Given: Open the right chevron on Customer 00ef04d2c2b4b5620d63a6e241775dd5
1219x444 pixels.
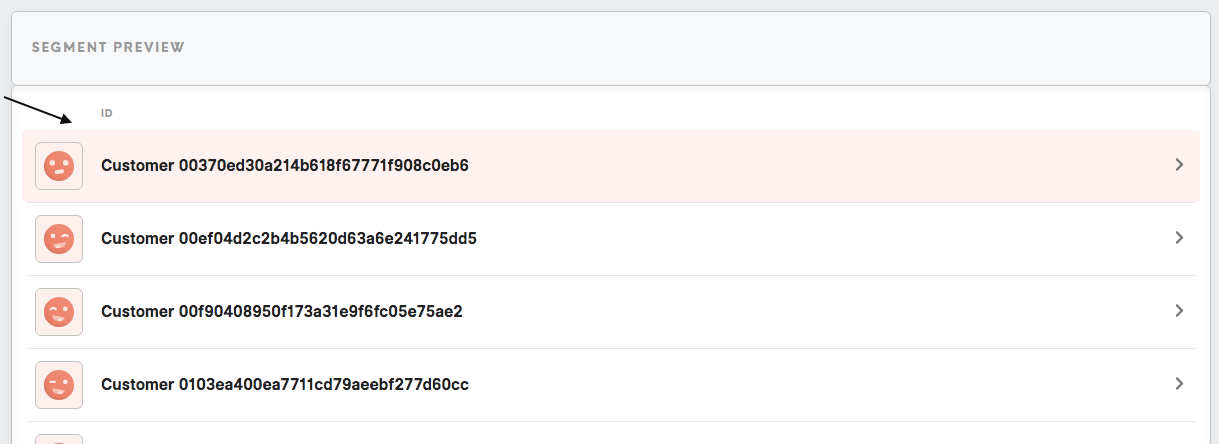Looking at the screenshot, I should (1179, 238).
